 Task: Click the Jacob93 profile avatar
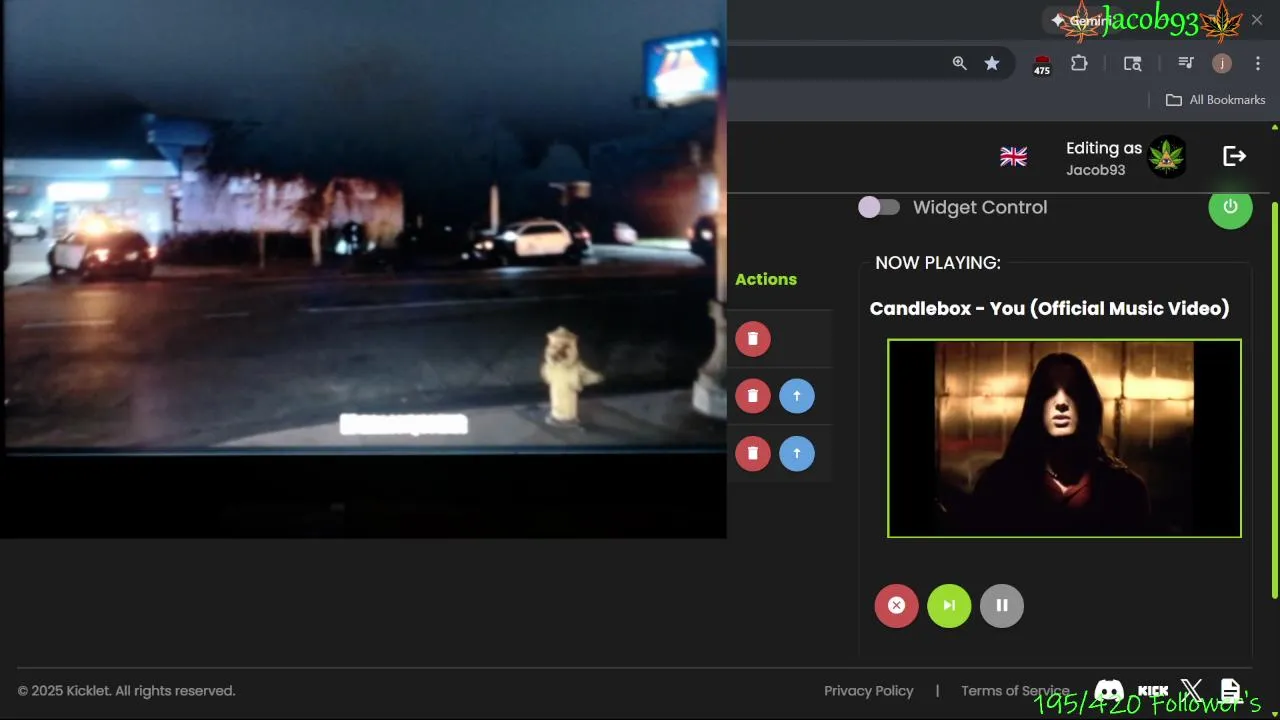(x=1166, y=157)
